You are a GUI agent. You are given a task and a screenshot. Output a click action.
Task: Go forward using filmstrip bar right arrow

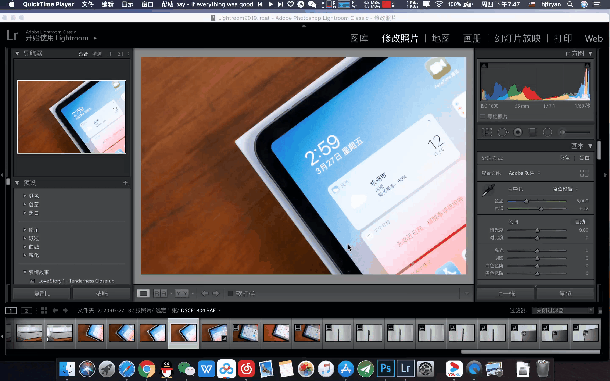click(65, 310)
